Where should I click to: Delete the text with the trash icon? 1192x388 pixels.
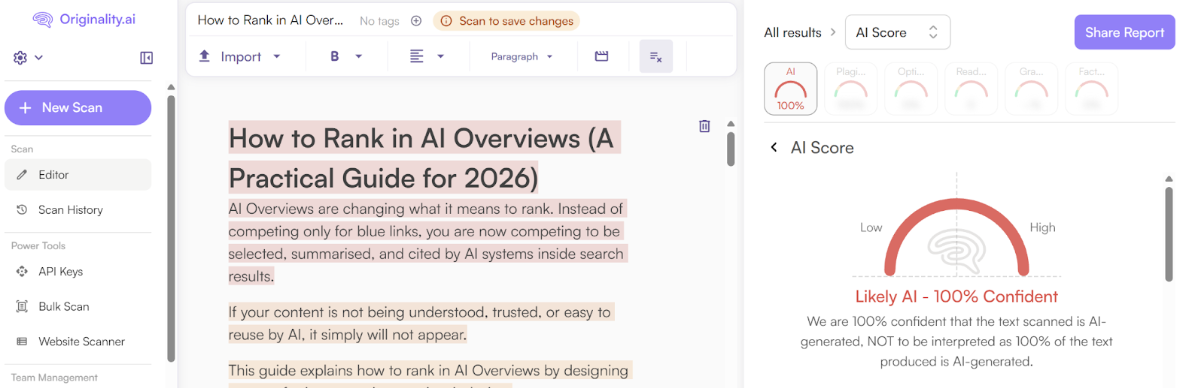(x=705, y=126)
